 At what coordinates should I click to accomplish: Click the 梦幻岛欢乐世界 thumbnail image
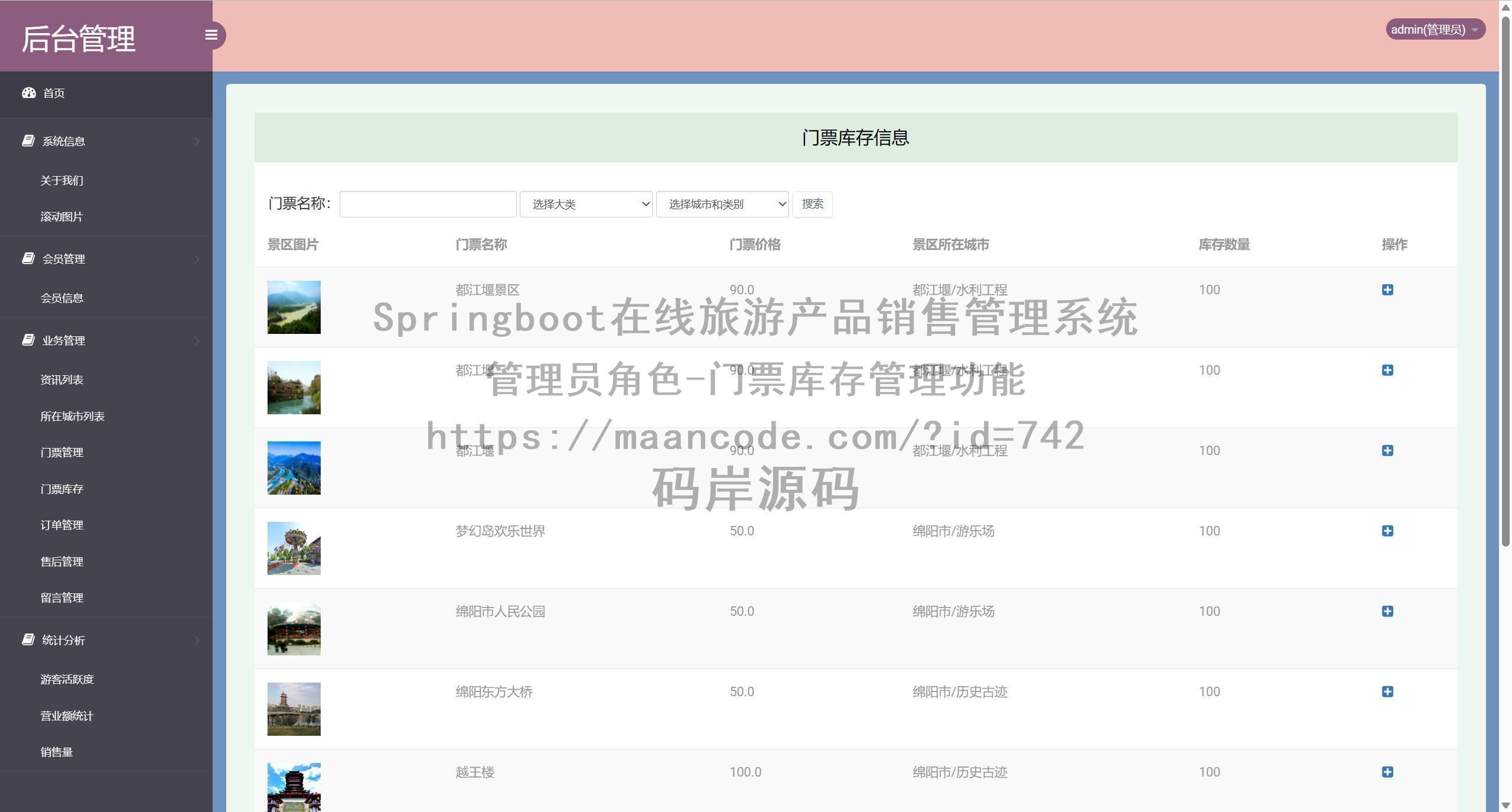[294, 548]
